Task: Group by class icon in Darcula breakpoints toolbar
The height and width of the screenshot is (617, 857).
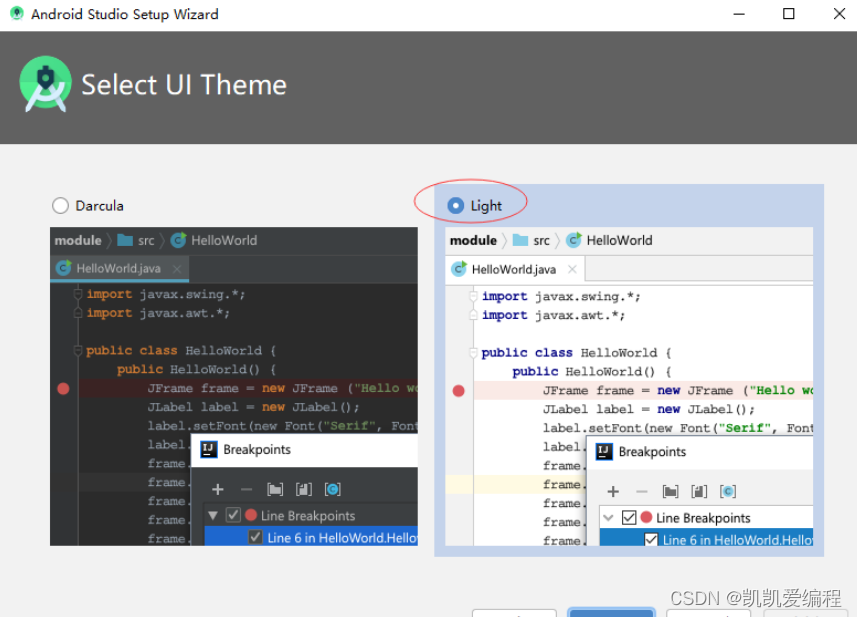Action: click(332, 489)
